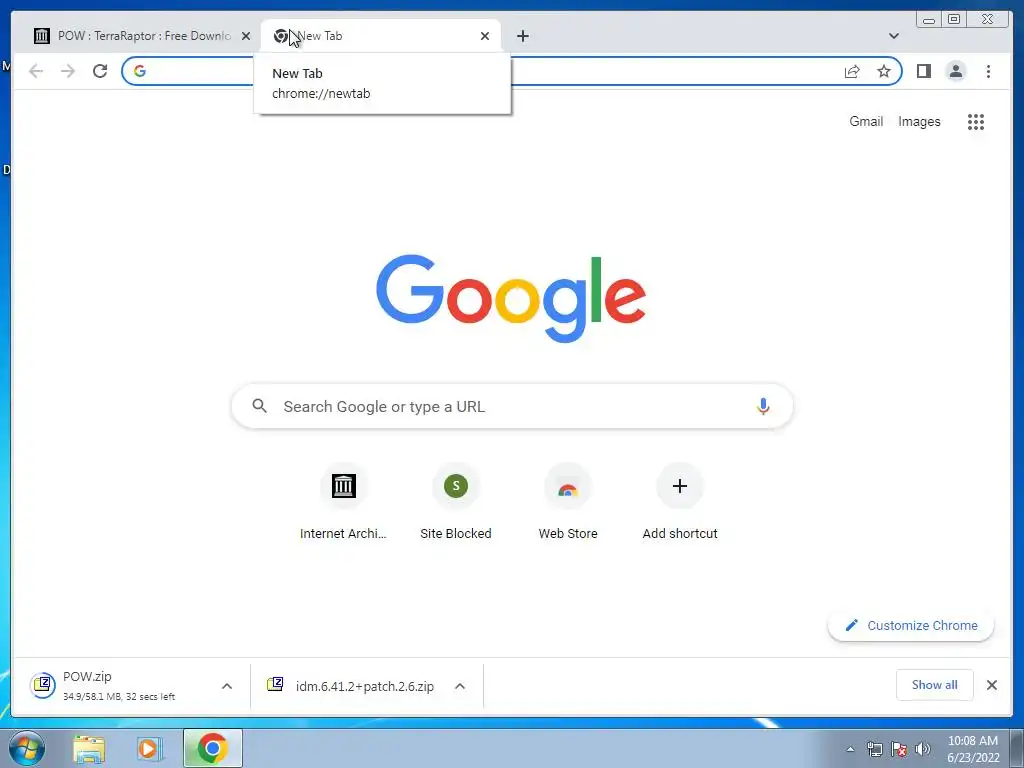Open the Site Blocked shortcut tile
Screen dimensions: 1024x768
coord(456,502)
